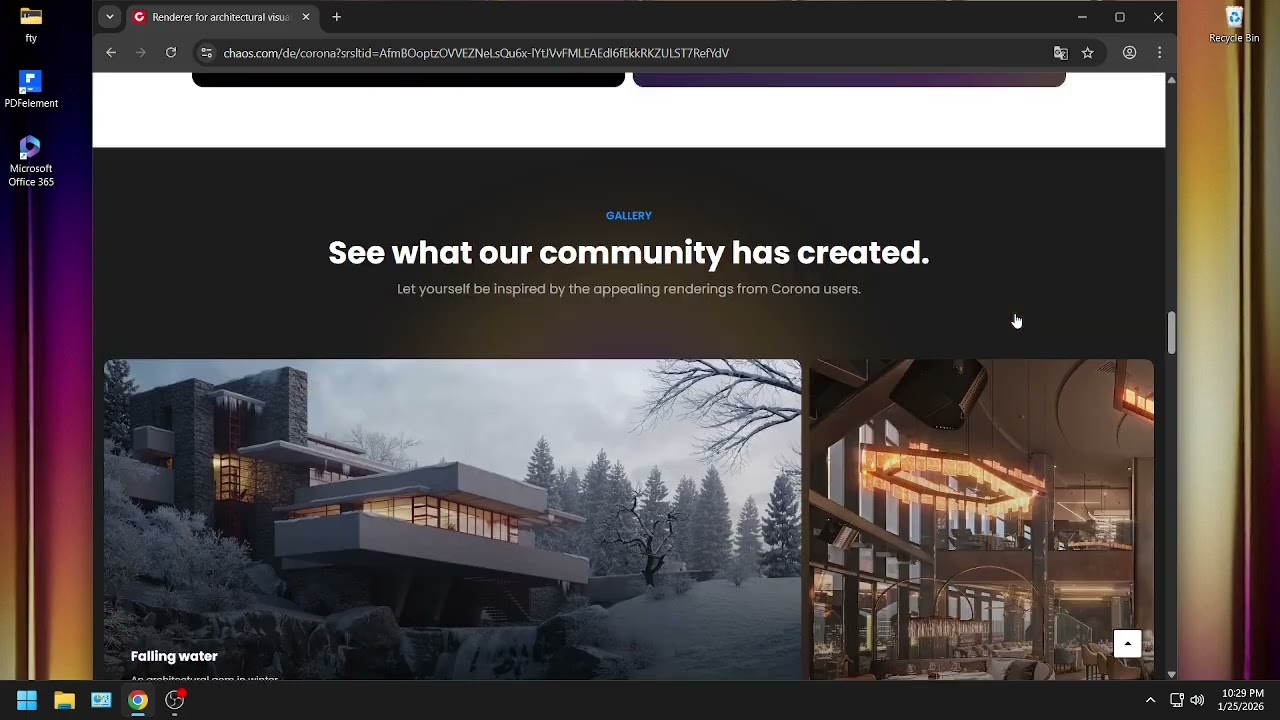Open Chrome's three-dot menu
The height and width of the screenshot is (720, 1280).
tap(1159, 53)
